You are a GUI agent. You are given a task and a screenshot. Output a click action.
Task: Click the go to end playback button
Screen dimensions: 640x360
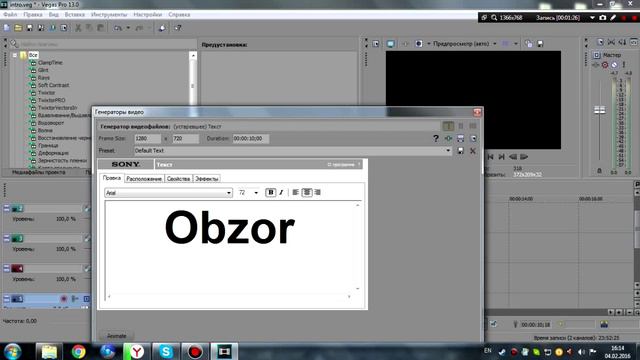tap(502, 157)
